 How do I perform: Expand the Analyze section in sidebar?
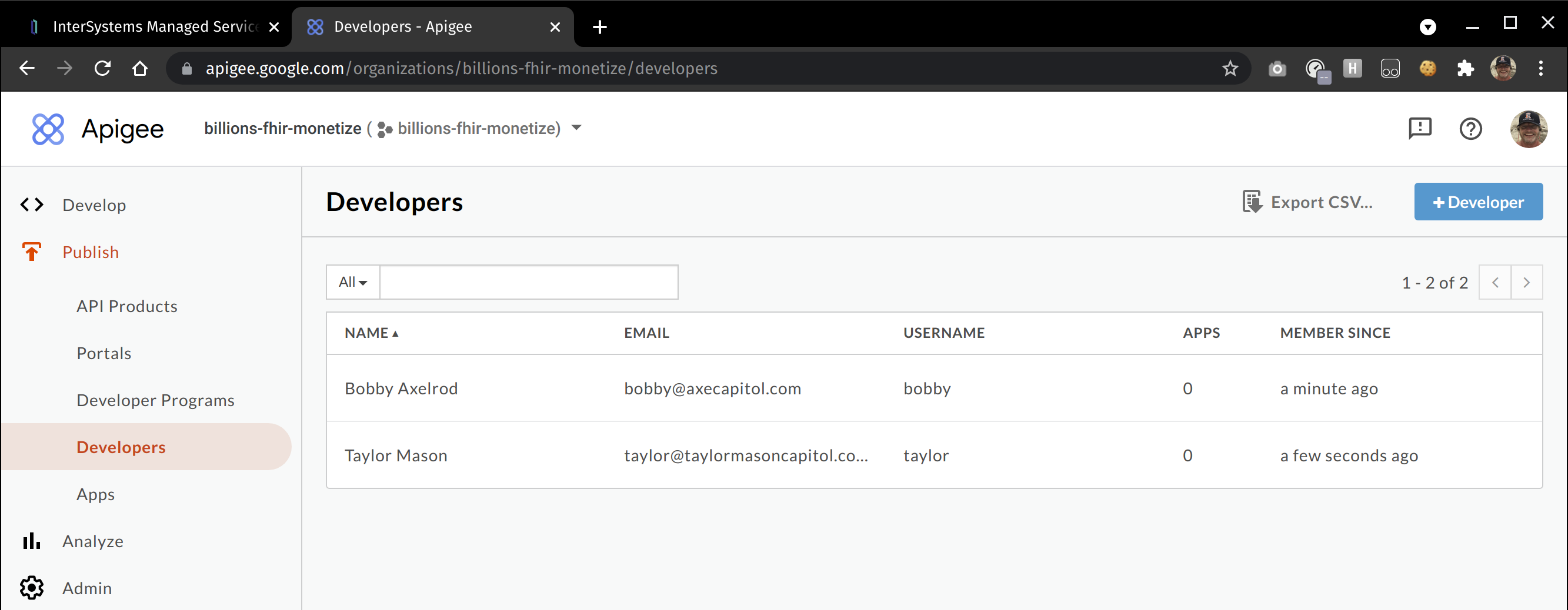[x=92, y=541]
